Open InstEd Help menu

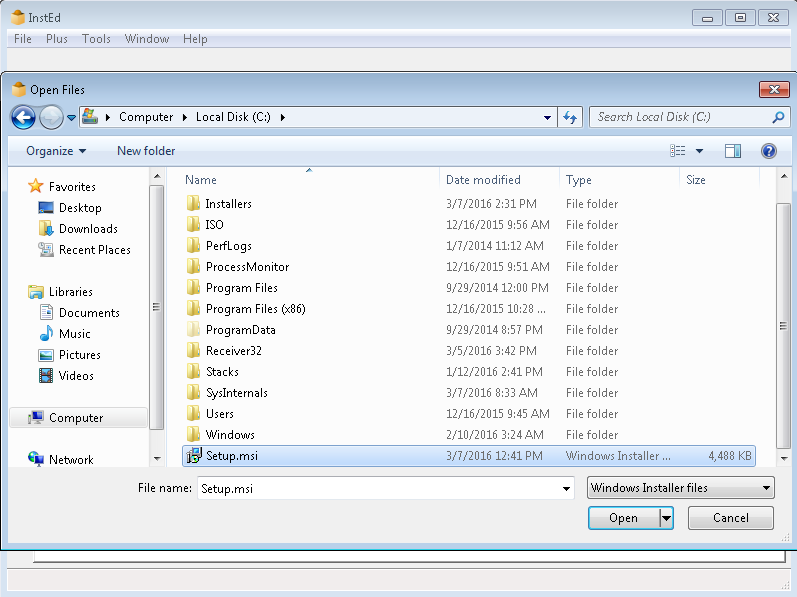[195, 39]
